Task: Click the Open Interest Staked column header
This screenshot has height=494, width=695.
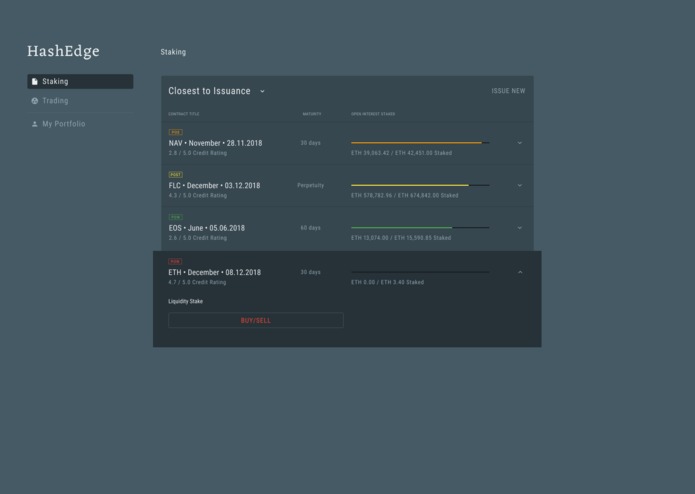Action: coord(373,114)
